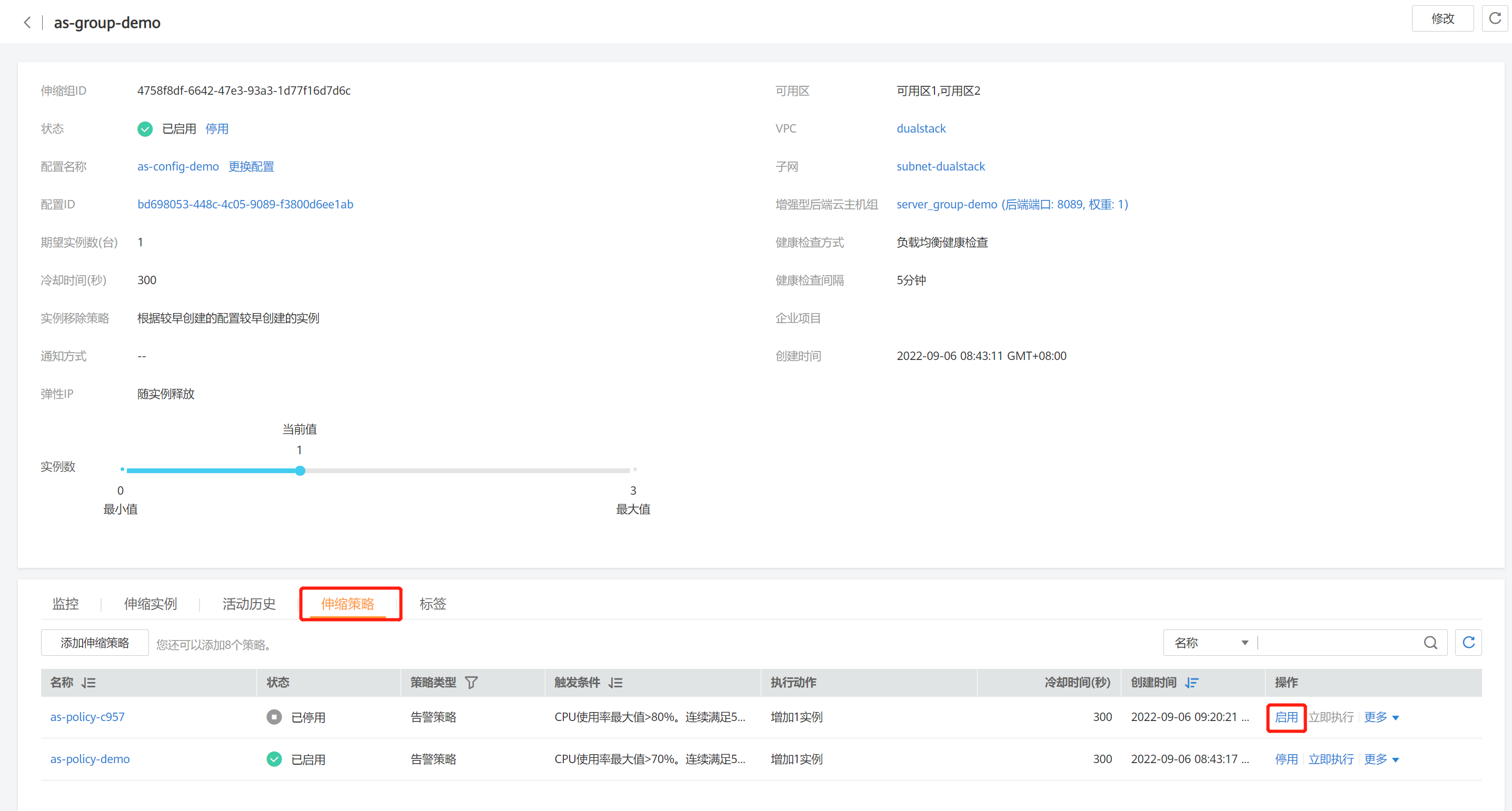This screenshot has width=1512, height=811.
Task: Sort by 触发条件 column icon
Action: 616,683
